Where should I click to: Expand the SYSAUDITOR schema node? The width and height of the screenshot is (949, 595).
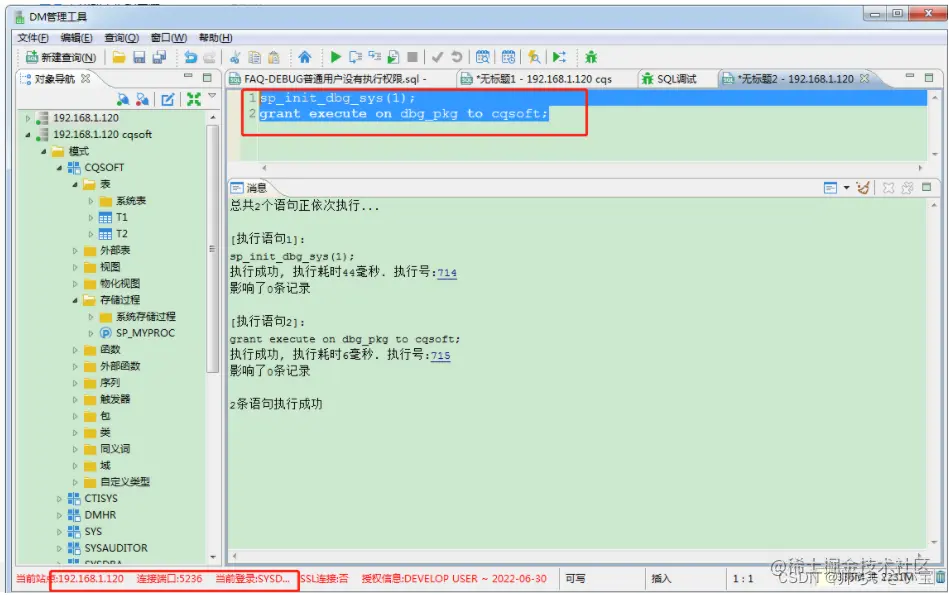[x=59, y=548]
